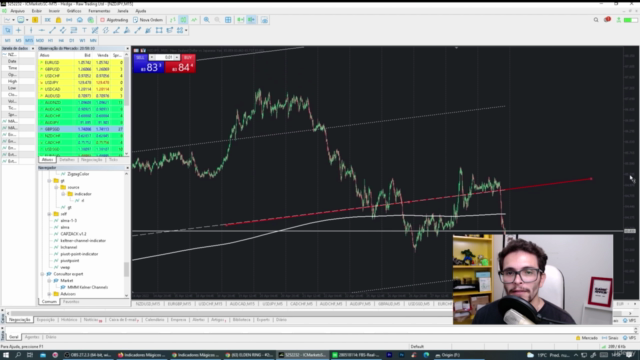Open the Calendário terminal tab
This screenshot has width=640, height=360.
(x=154, y=320)
